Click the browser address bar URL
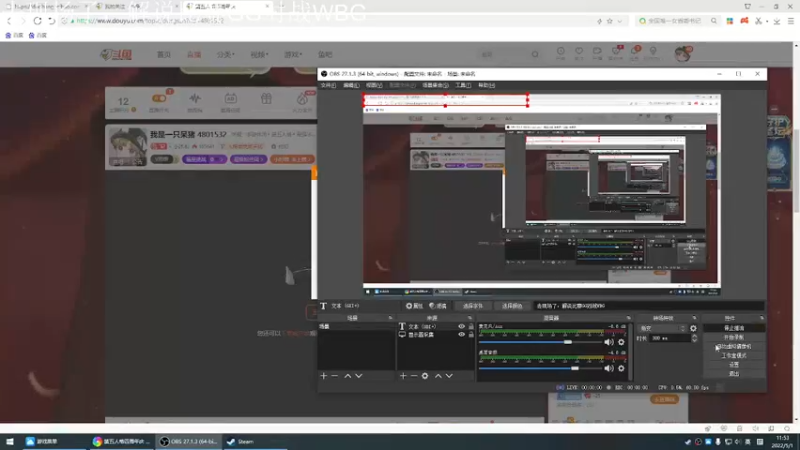 tap(150, 21)
